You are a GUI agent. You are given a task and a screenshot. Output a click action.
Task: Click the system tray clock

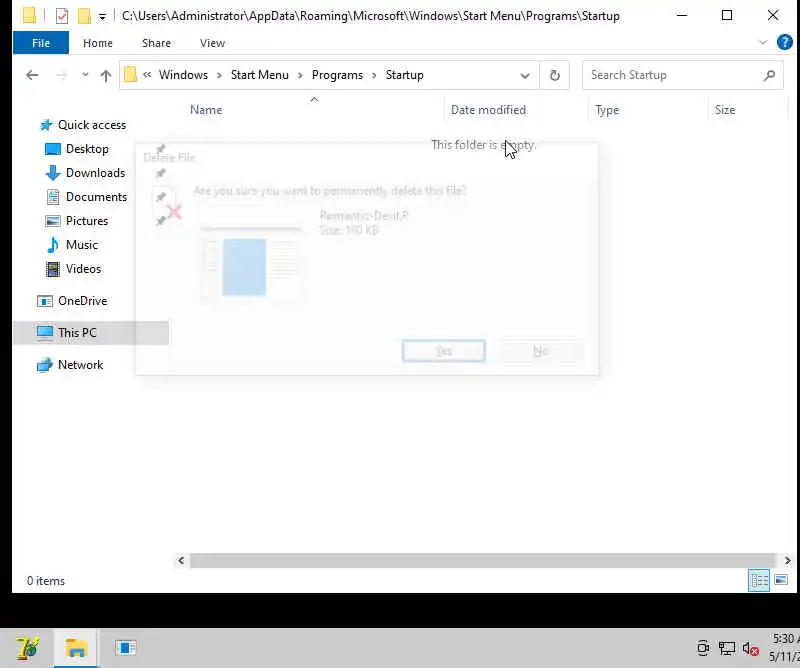tap(783, 648)
